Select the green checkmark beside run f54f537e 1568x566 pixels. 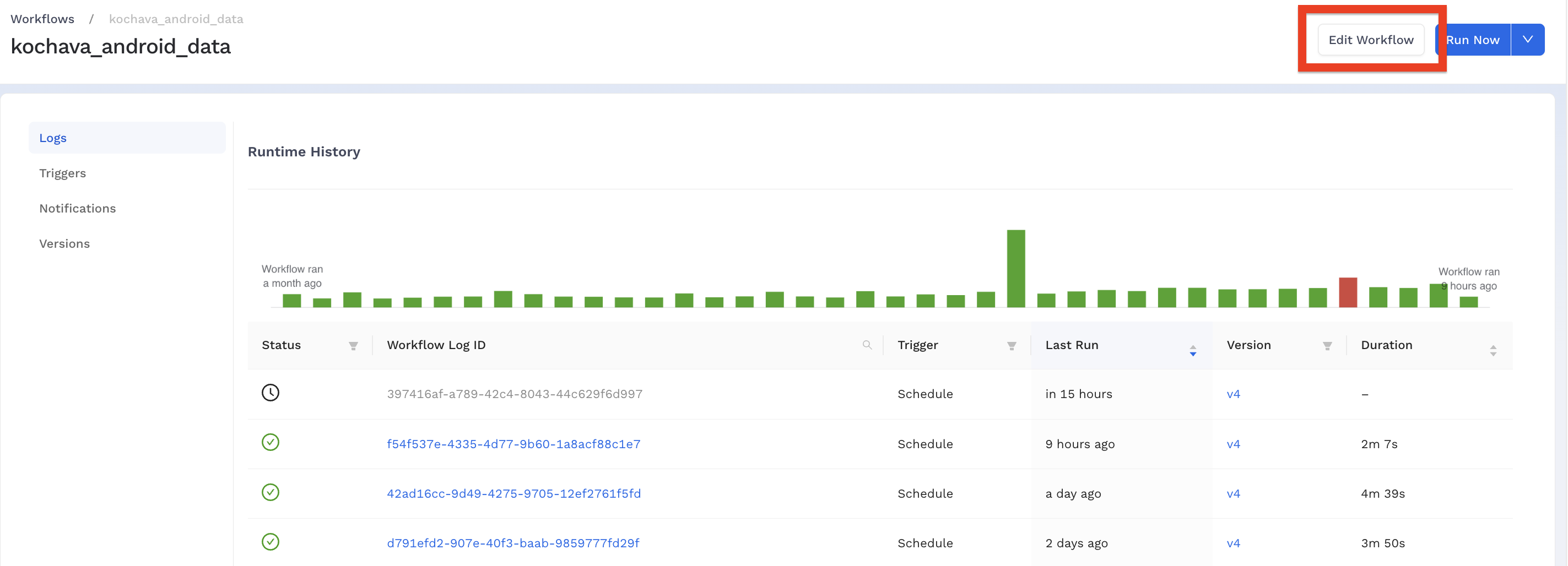click(x=271, y=443)
